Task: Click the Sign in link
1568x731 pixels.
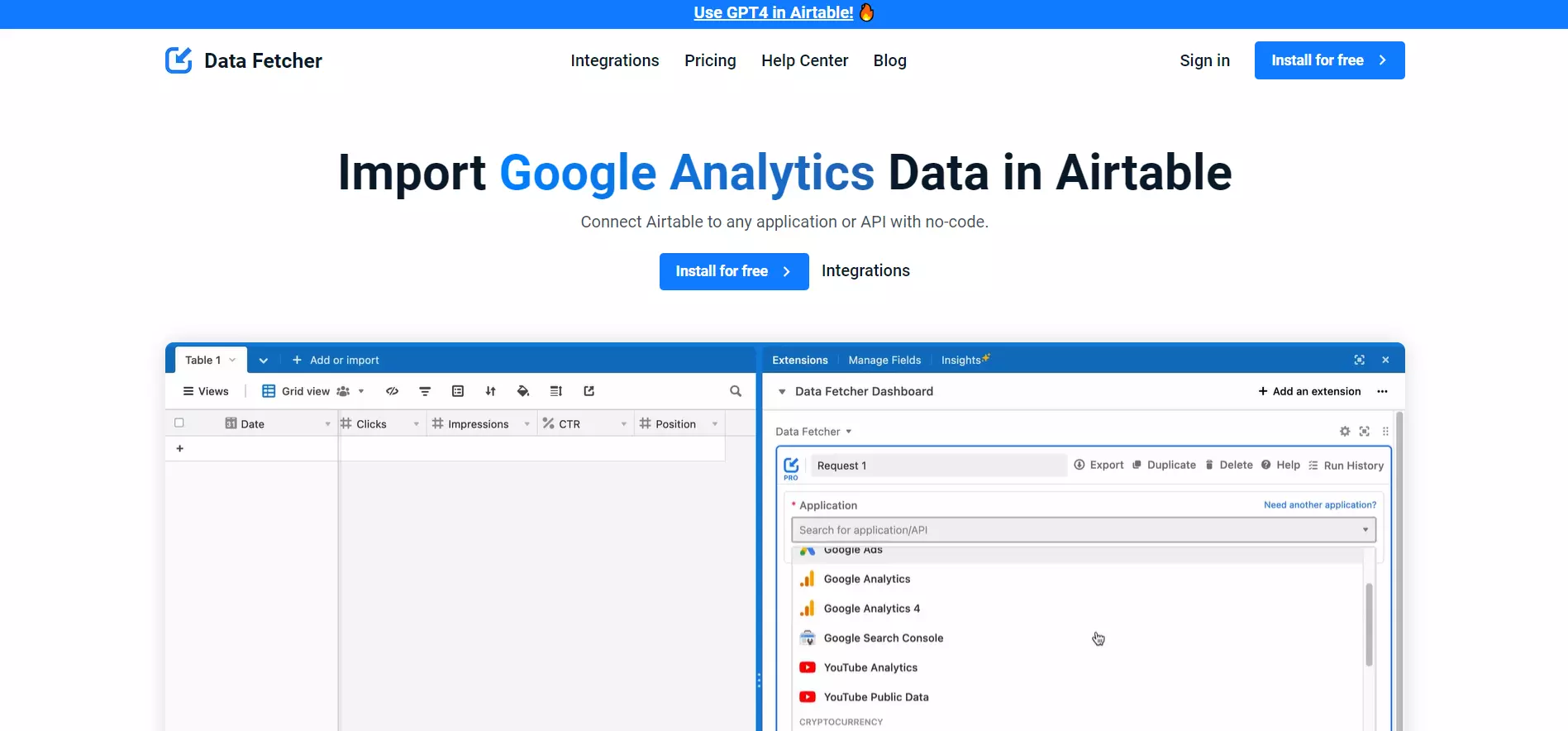Action: click(x=1204, y=60)
